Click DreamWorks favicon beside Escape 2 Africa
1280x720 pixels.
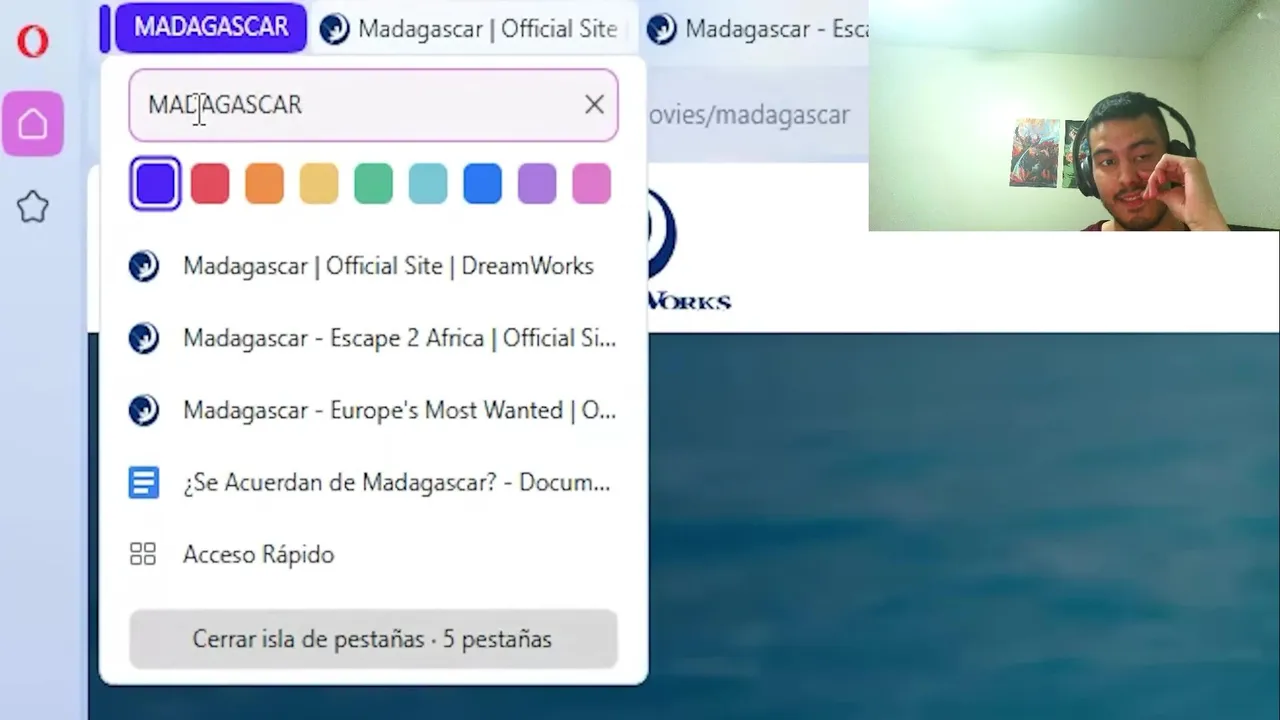coord(144,338)
